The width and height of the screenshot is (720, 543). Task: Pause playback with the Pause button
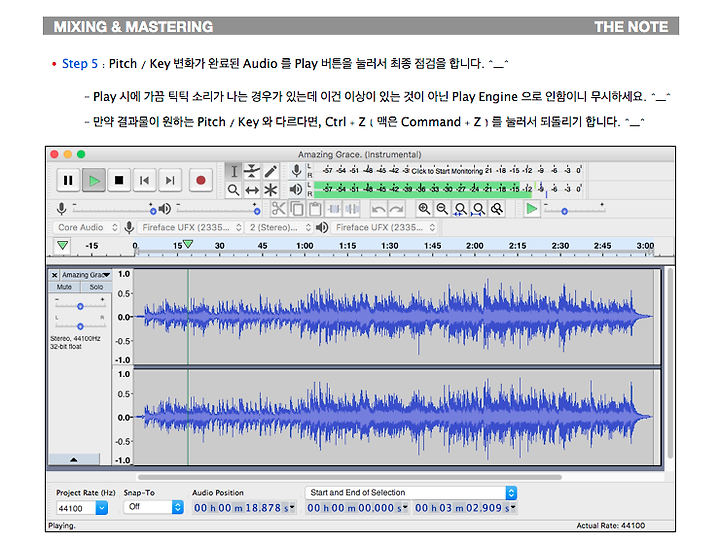pos(68,180)
